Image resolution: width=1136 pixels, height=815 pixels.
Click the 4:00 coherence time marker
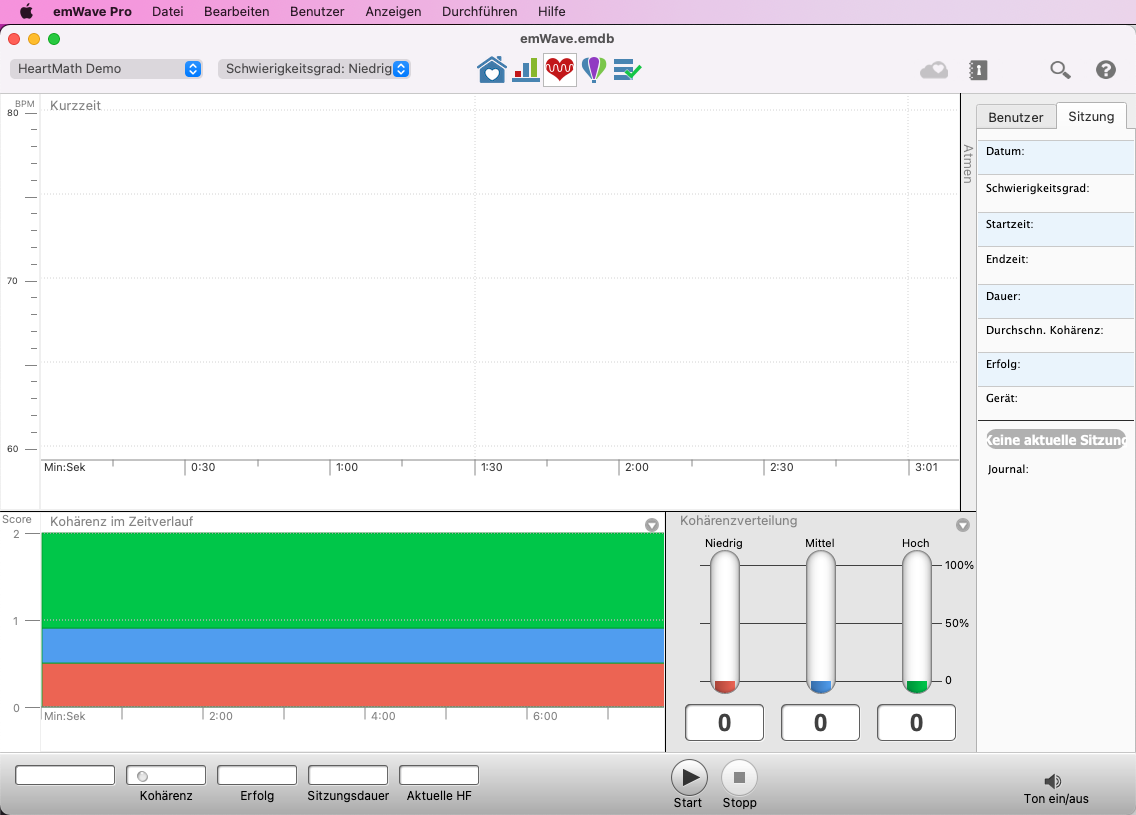click(x=383, y=716)
